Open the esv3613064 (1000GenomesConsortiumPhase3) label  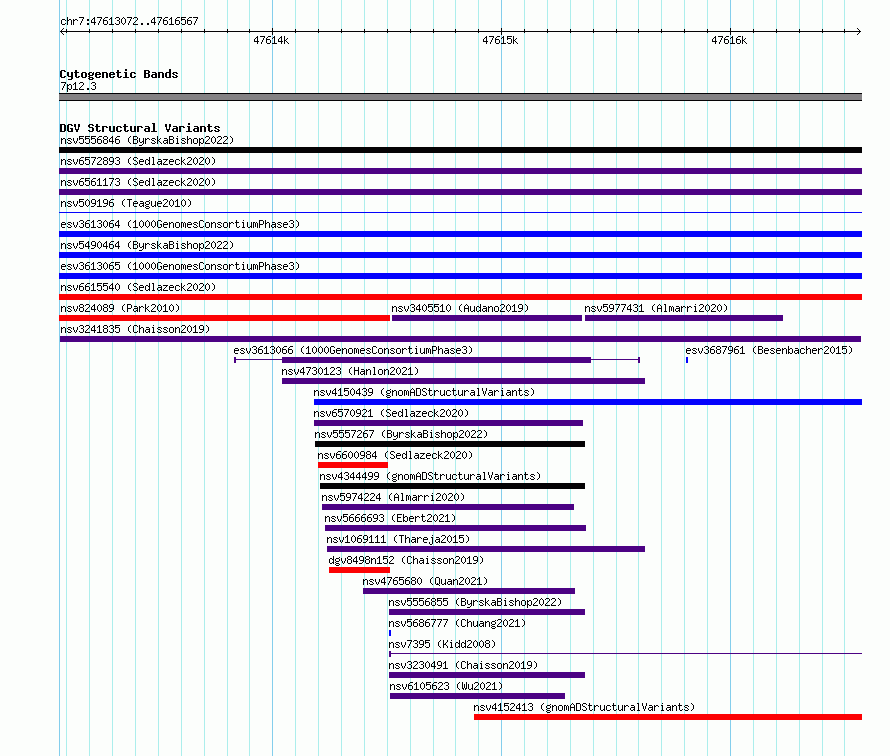coord(180,224)
